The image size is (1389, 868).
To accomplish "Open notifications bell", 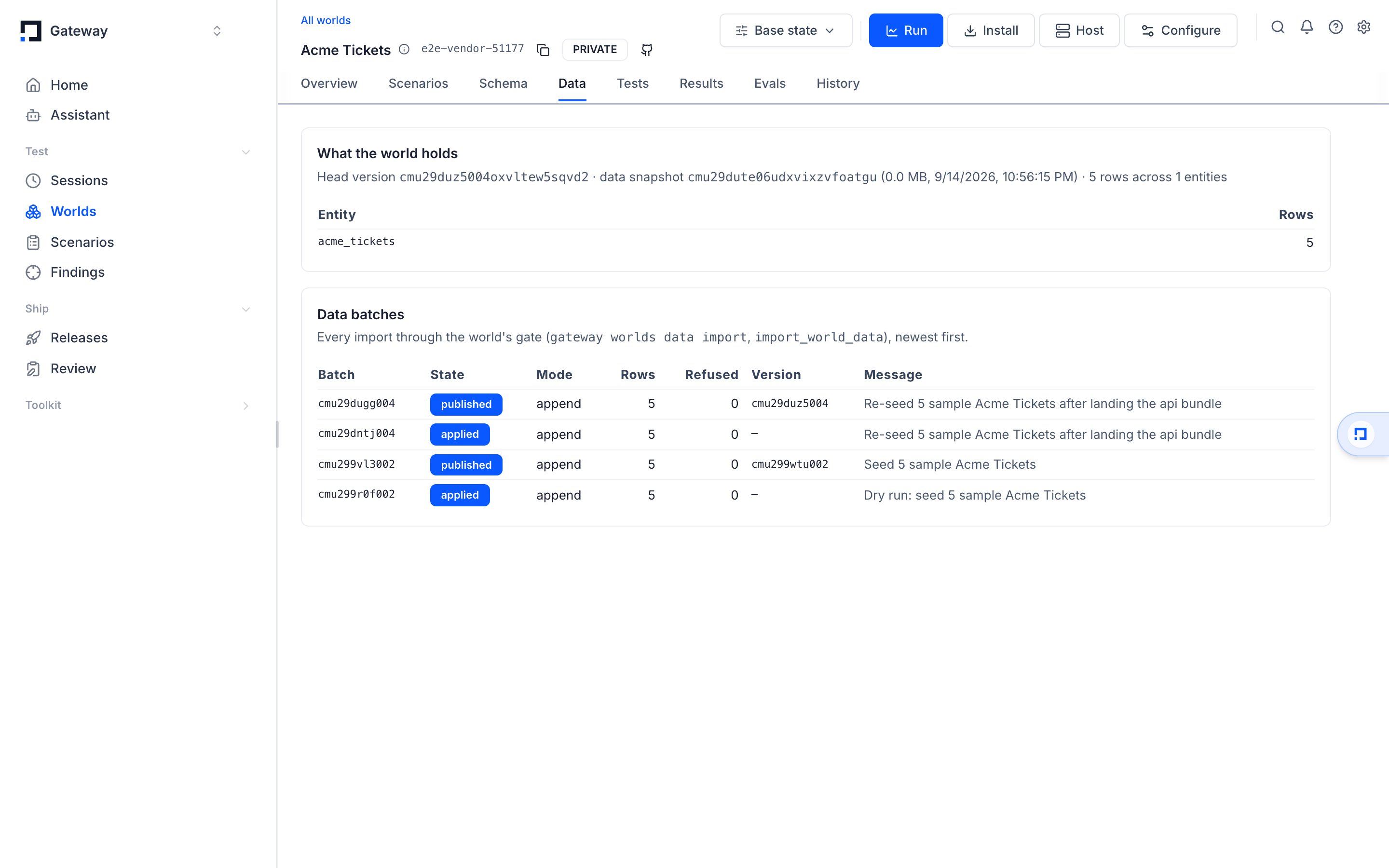I will tap(1307, 27).
